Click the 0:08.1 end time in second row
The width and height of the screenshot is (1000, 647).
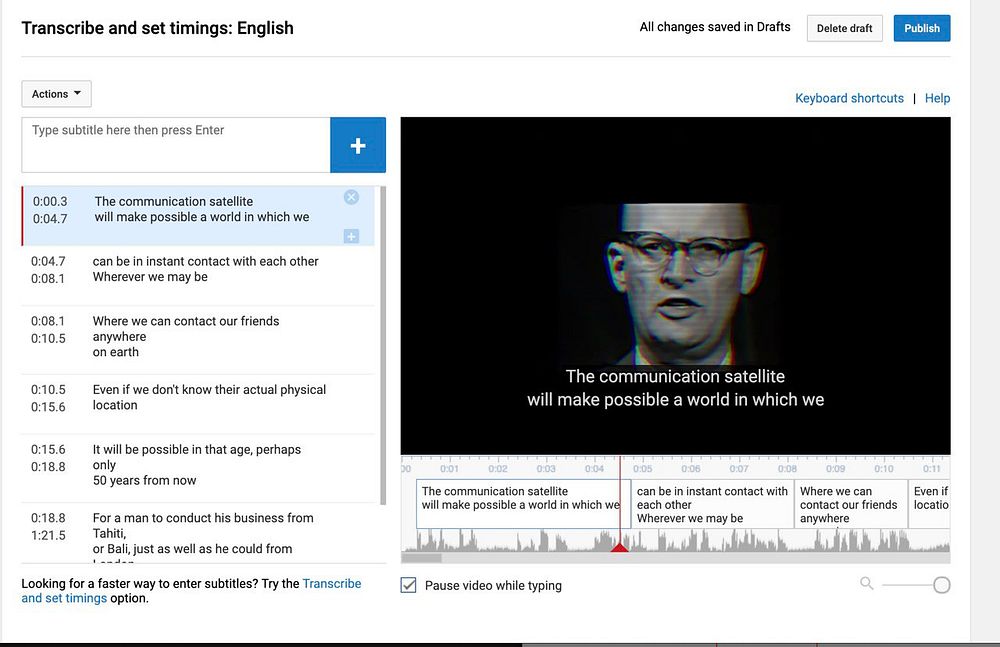click(48, 278)
